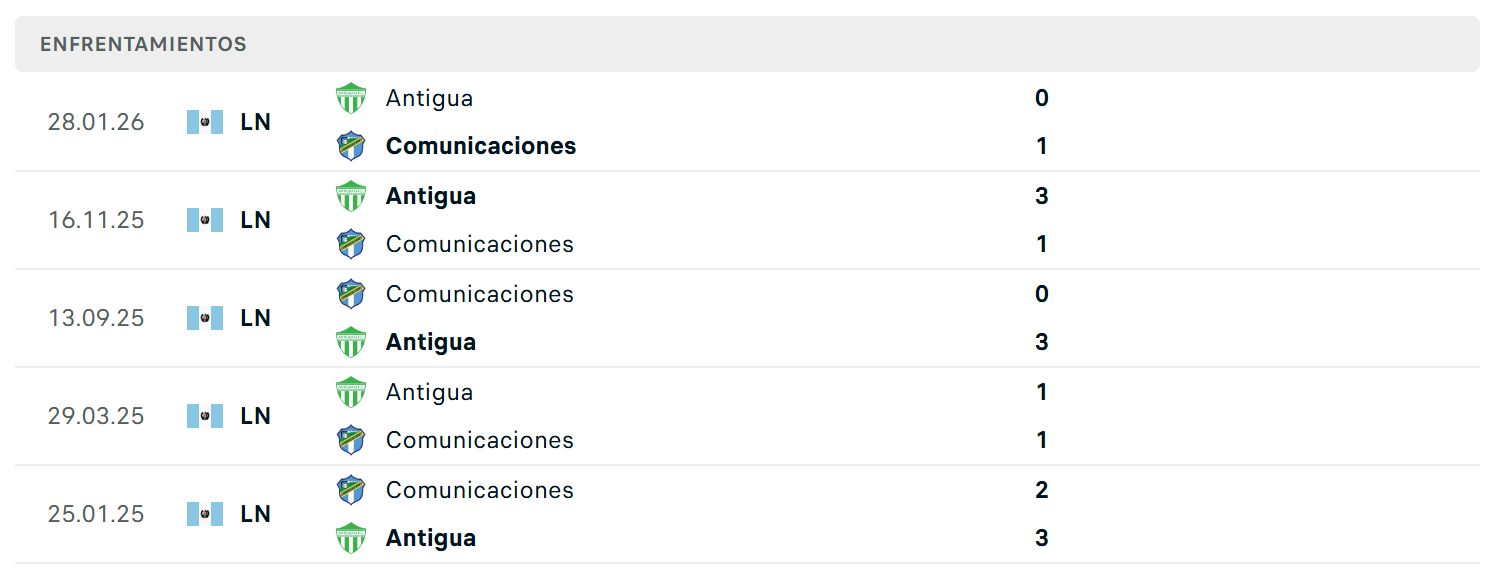Click Antigua crest in 28.01.26 match
Screen dimensions: 1493x582
351,98
